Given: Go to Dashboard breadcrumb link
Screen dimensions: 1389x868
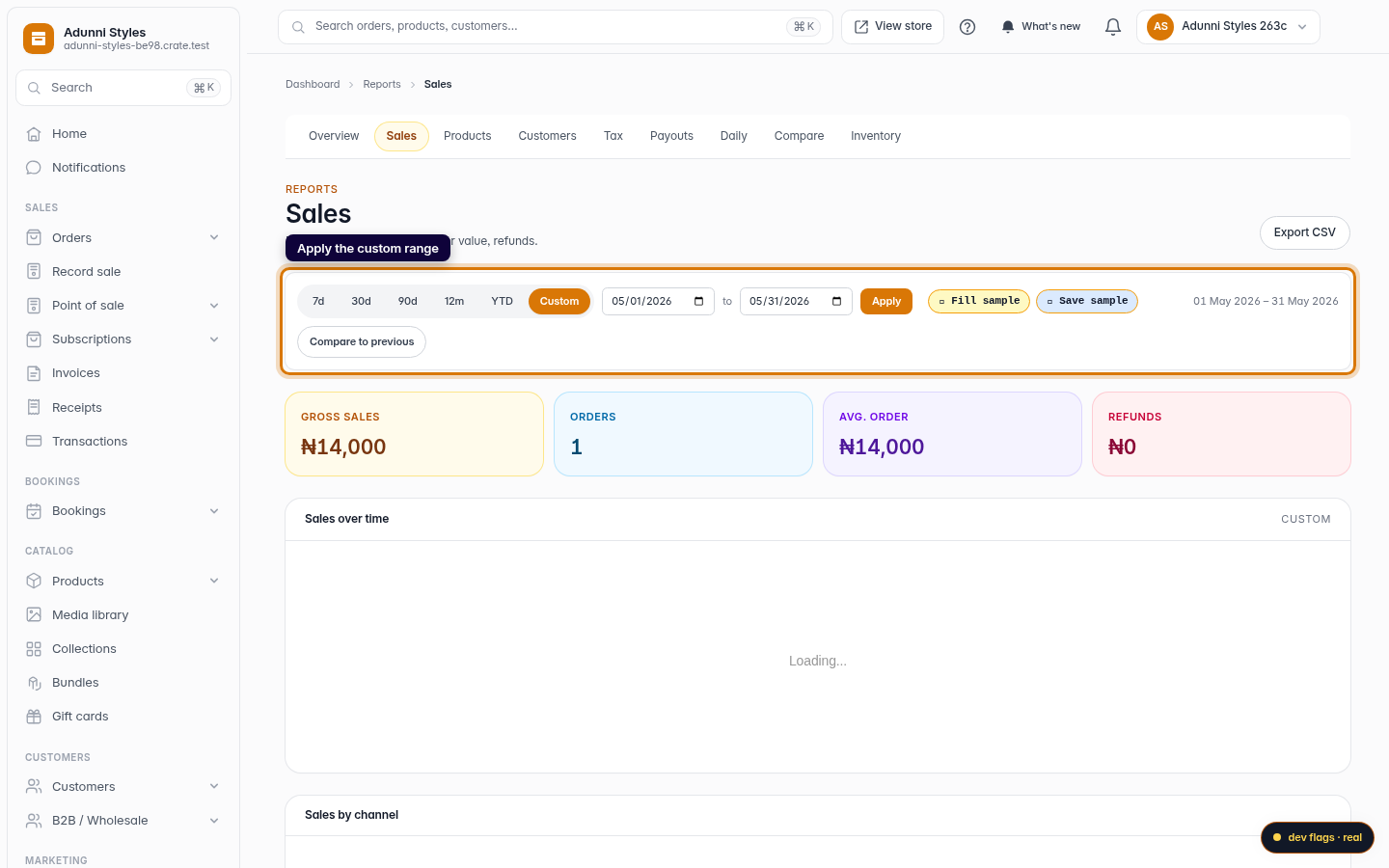Looking at the screenshot, I should 313,85.
